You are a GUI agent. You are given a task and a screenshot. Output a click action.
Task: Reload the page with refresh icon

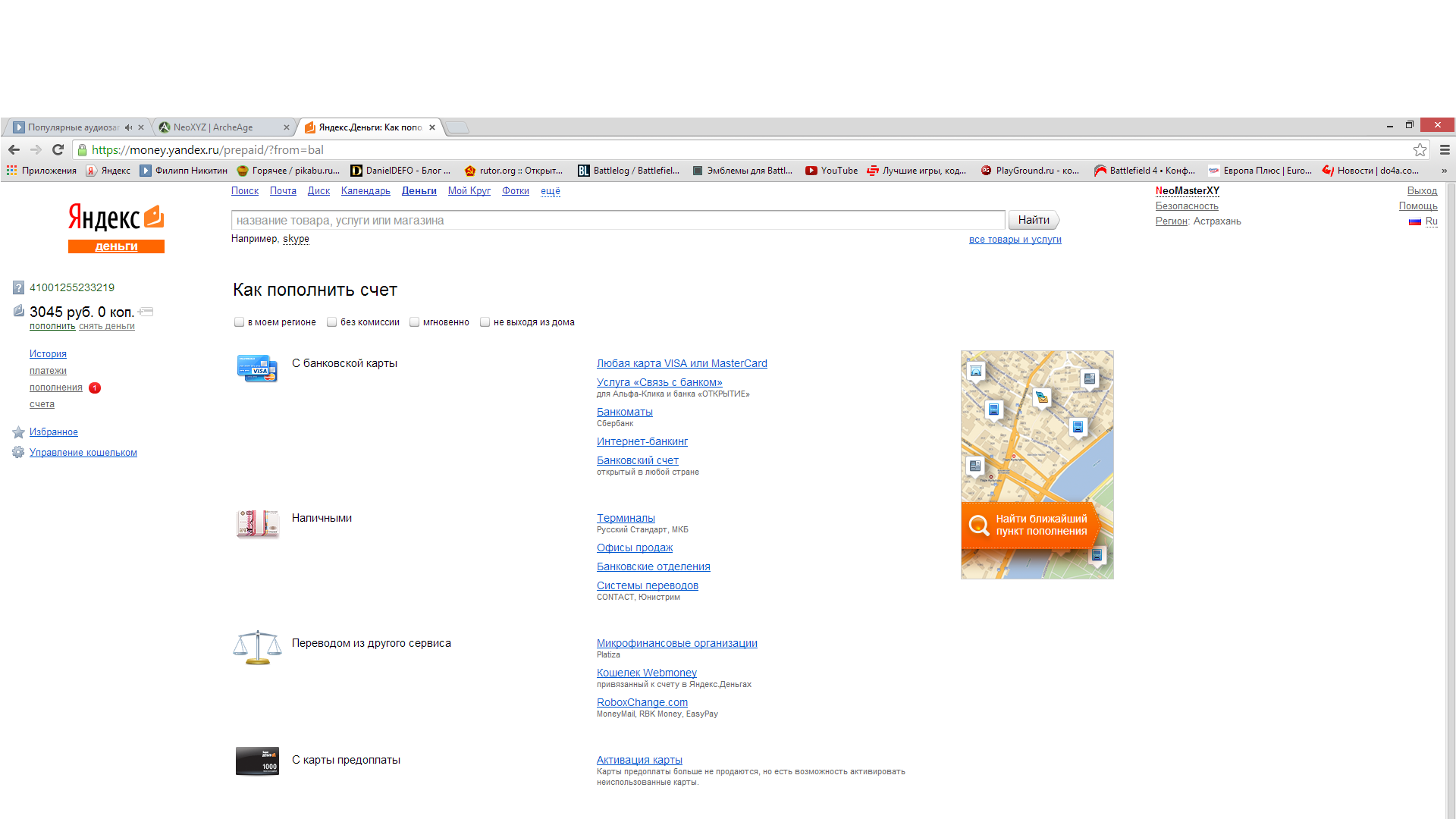point(58,149)
